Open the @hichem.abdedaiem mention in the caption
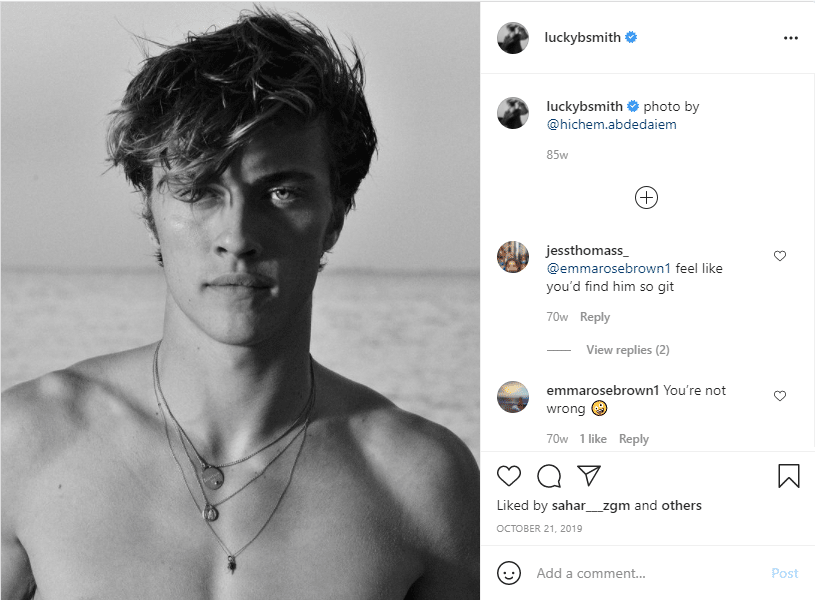Screen dimensions: 815x600 coord(613,125)
